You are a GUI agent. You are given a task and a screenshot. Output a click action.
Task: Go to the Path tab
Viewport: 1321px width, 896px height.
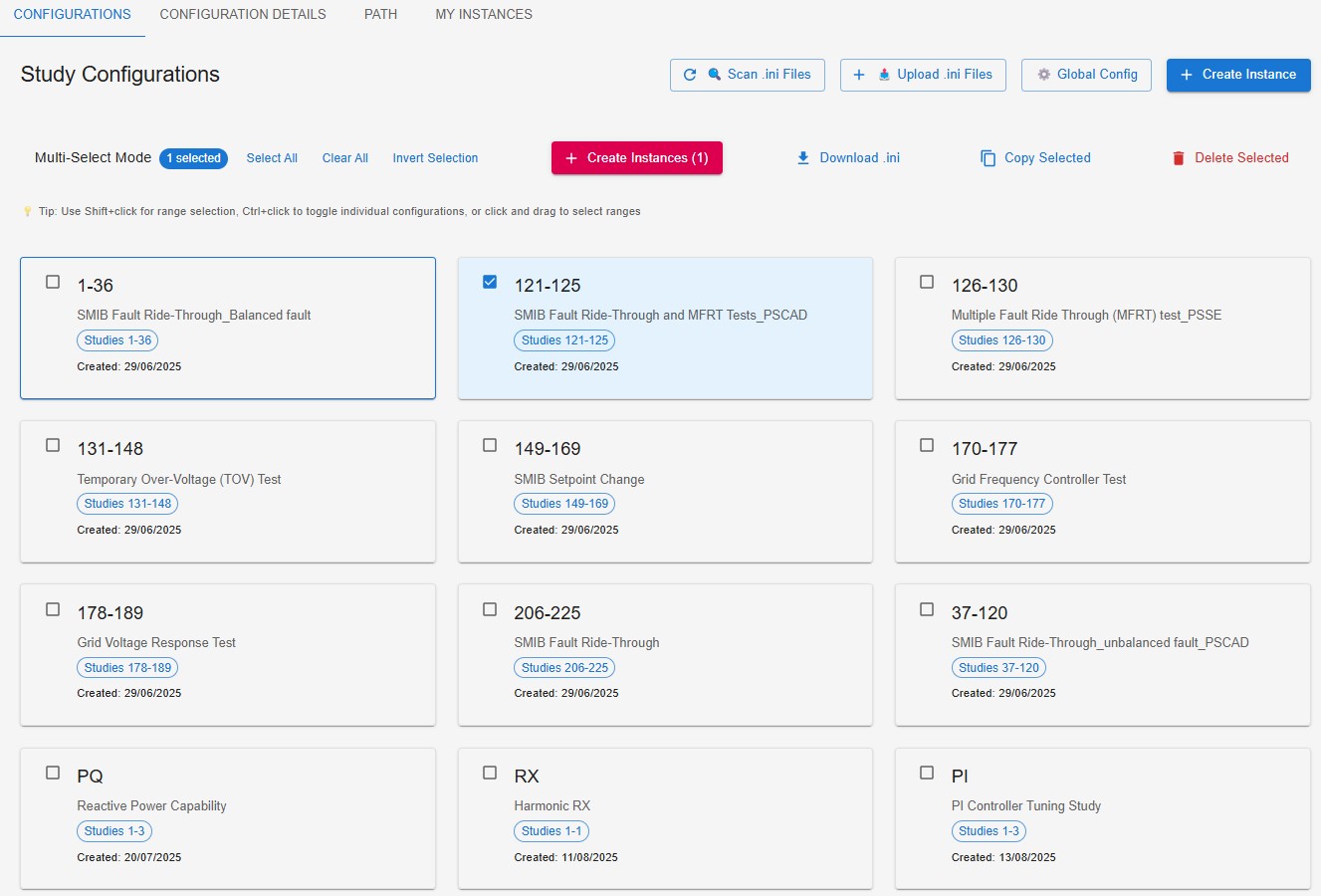click(380, 15)
